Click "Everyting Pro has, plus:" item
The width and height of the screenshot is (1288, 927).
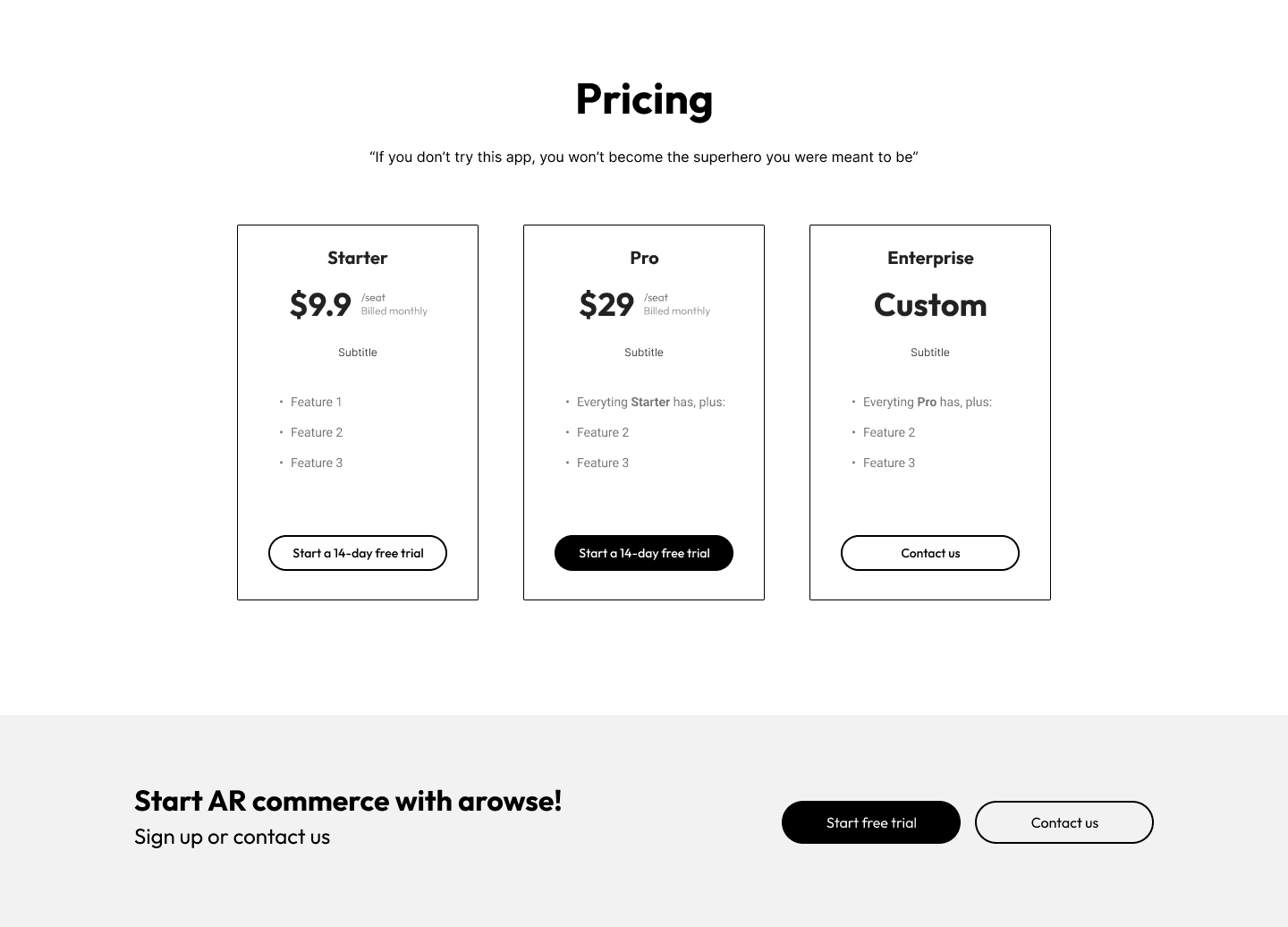coord(927,402)
